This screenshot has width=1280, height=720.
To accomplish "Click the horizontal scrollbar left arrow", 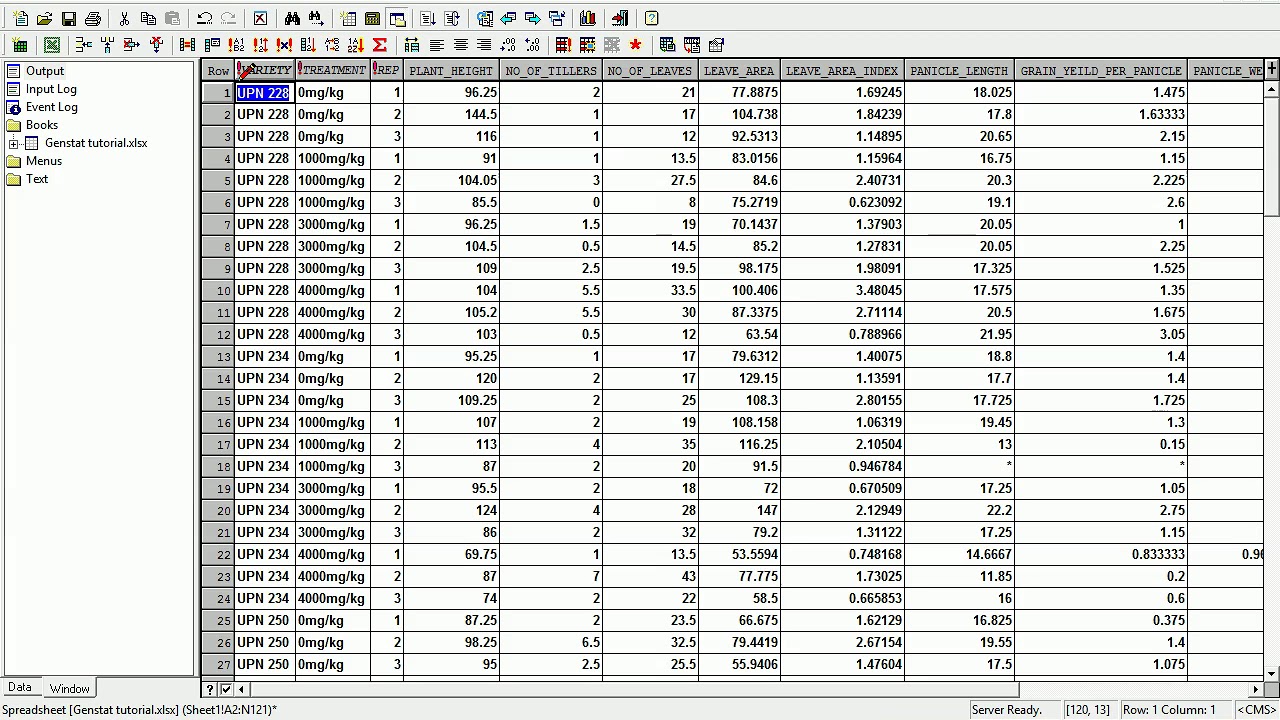I will point(241,689).
